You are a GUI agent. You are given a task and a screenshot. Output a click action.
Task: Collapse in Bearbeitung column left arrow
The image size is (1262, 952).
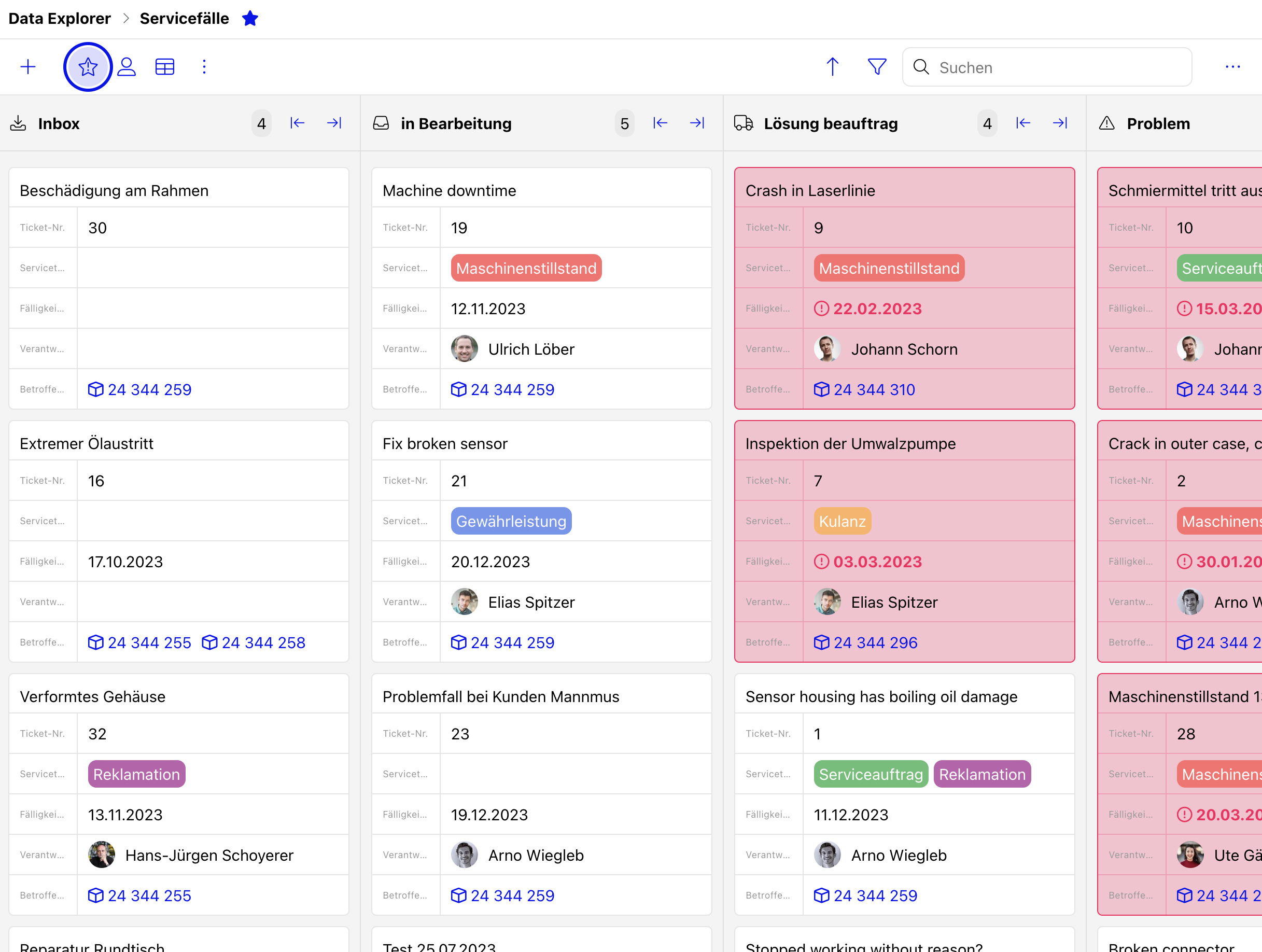pos(660,123)
